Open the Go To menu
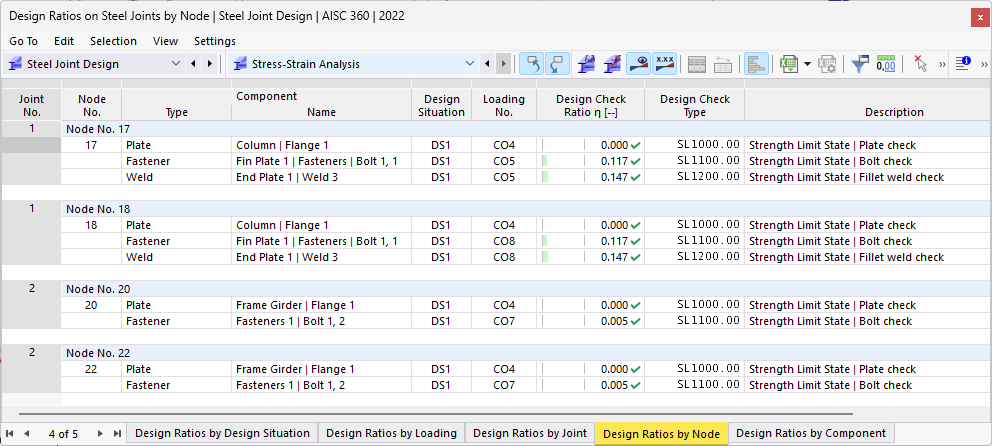This screenshot has height=446, width=992. [x=23, y=41]
